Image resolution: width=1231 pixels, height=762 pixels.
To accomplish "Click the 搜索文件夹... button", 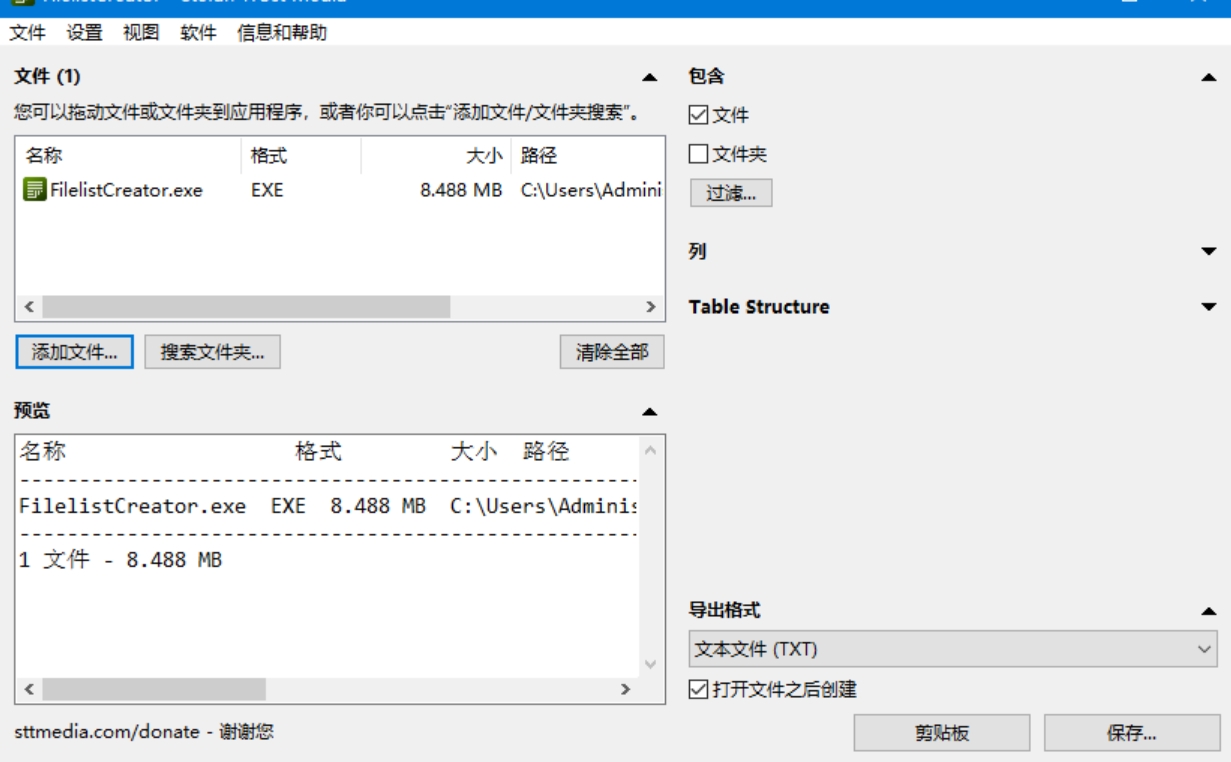I will [x=212, y=352].
